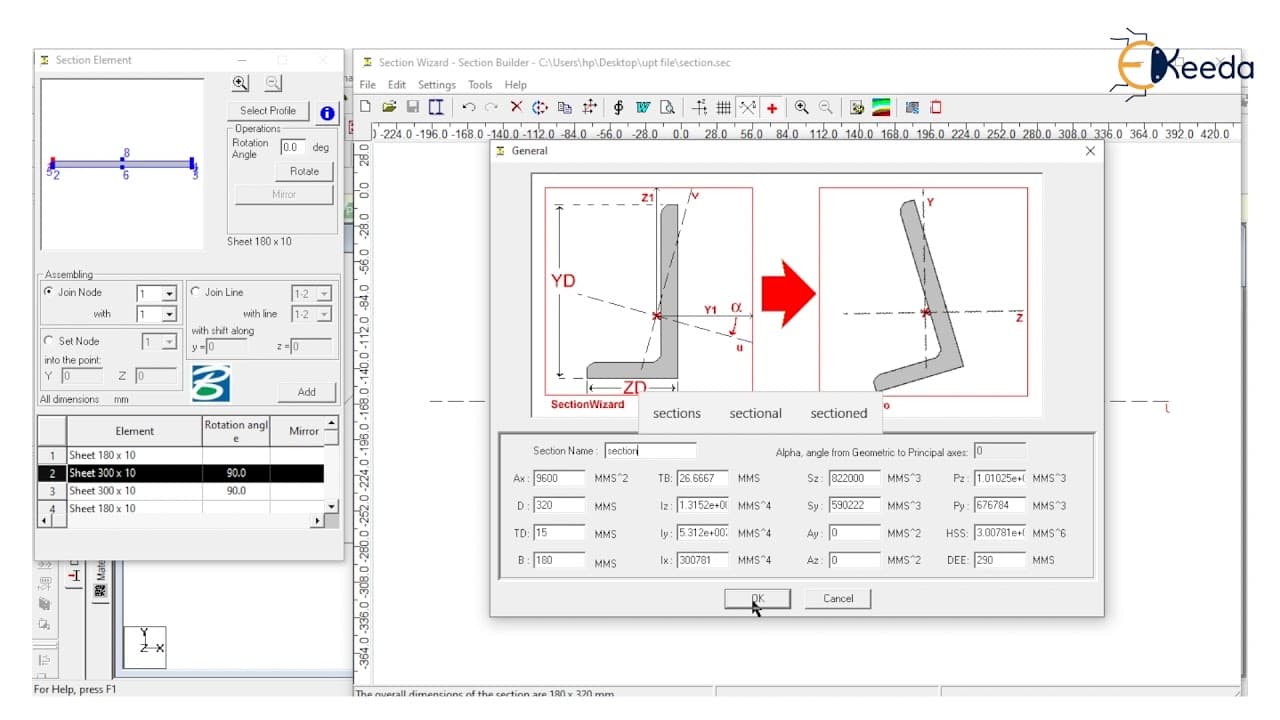Click the axis origin icon in toolbar

pyautogui.click(x=700, y=107)
